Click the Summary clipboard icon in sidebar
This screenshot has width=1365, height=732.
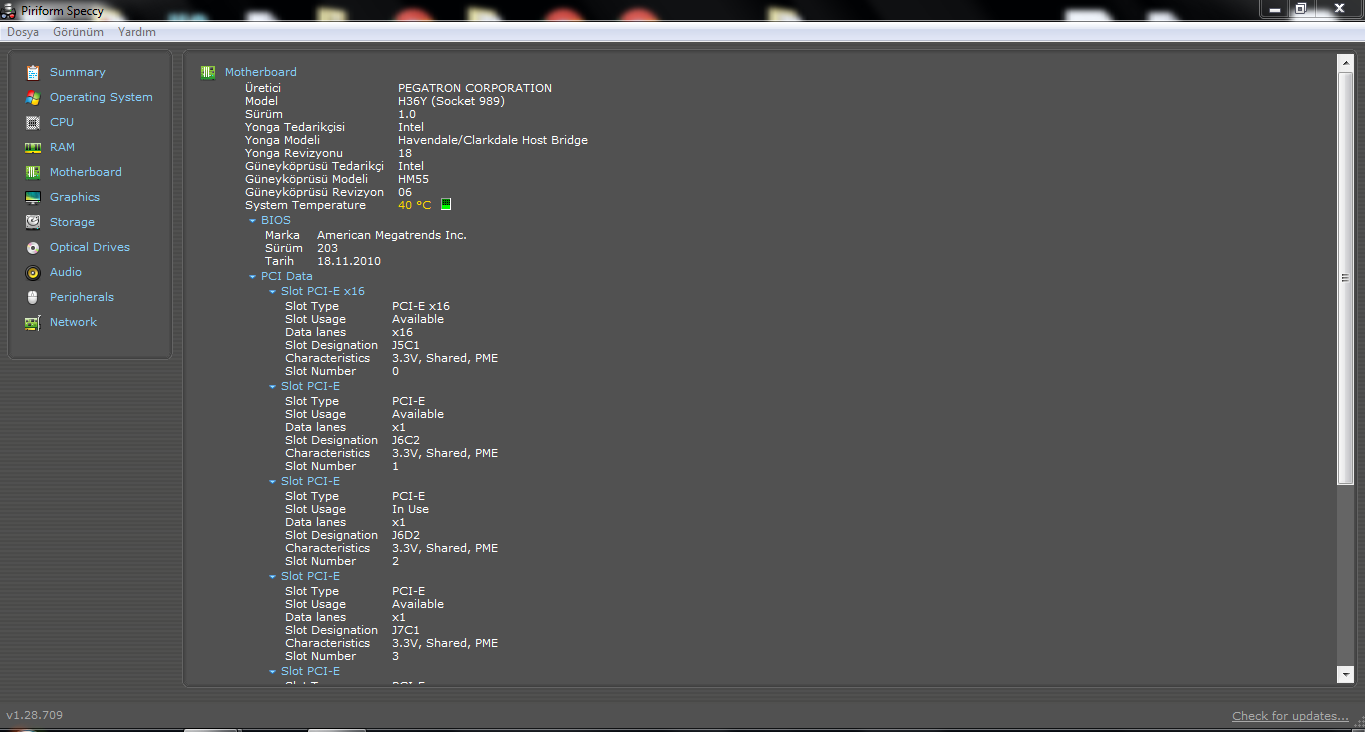point(33,72)
